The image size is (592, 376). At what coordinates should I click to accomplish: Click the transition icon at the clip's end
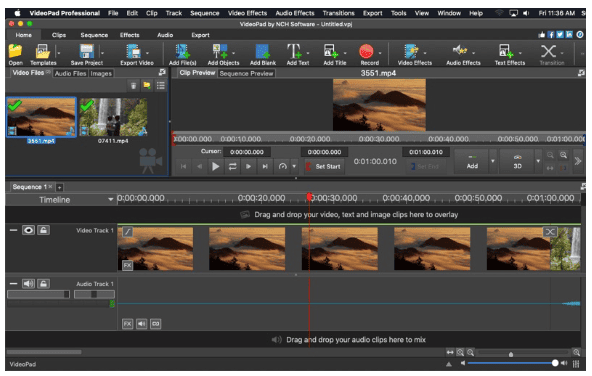click(x=550, y=232)
